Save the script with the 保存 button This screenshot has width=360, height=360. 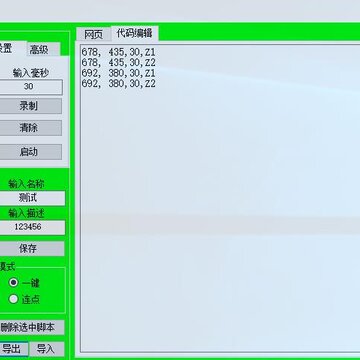coord(31,249)
